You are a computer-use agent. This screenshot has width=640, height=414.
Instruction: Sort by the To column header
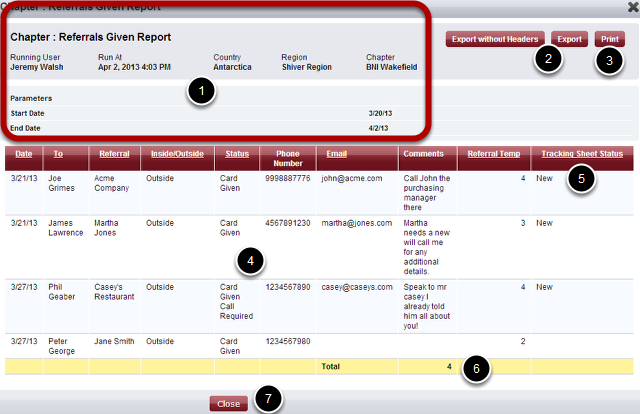(58, 154)
